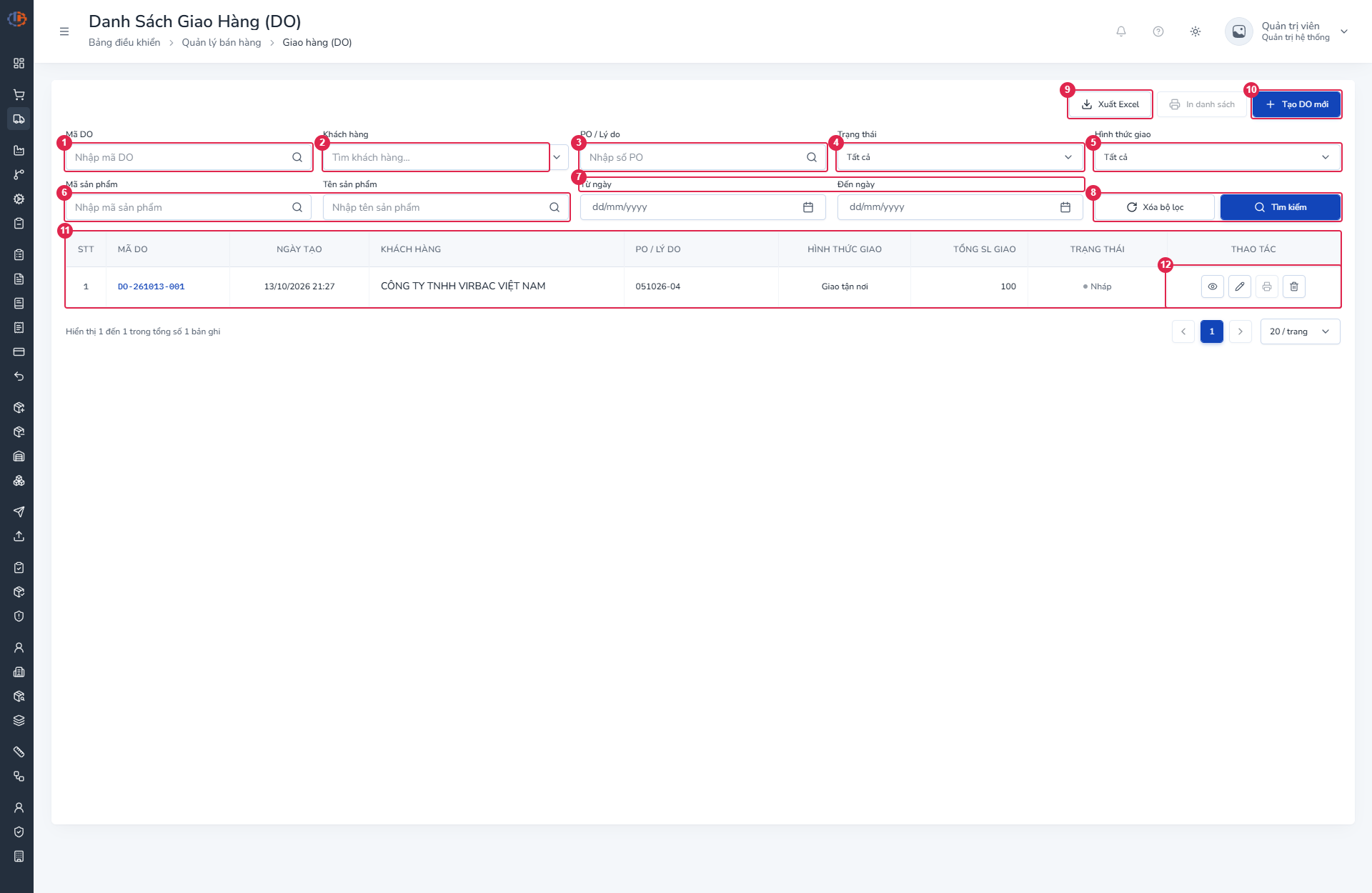This screenshot has width=1372, height=893.
Task: Open the paper plane sidebar icon
Action: (x=19, y=512)
